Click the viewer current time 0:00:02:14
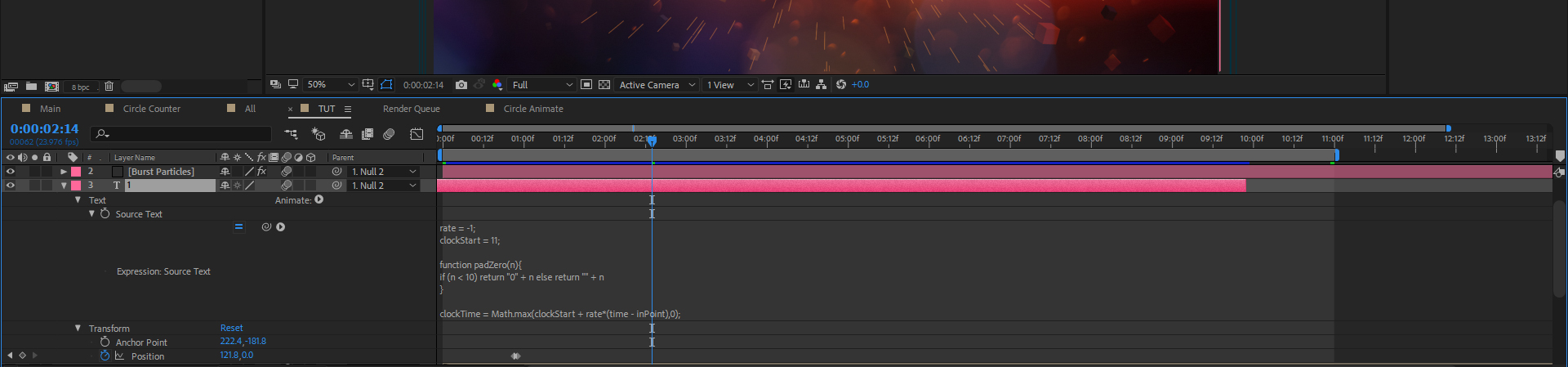The height and width of the screenshot is (367, 1568). coord(423,85)
